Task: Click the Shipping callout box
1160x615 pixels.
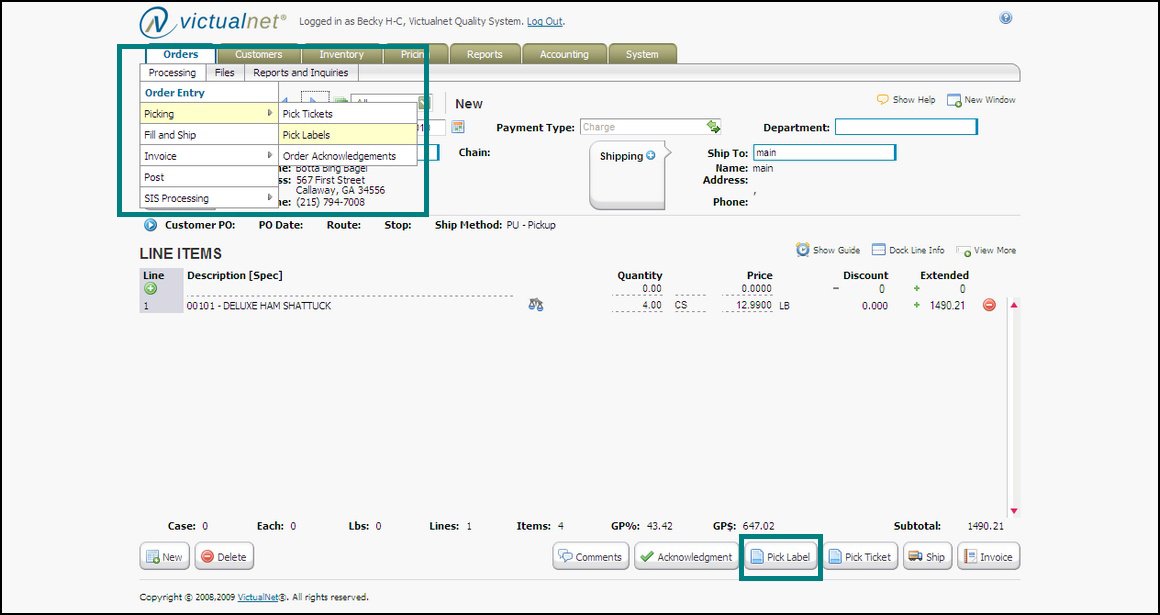Action: point(628,175)
